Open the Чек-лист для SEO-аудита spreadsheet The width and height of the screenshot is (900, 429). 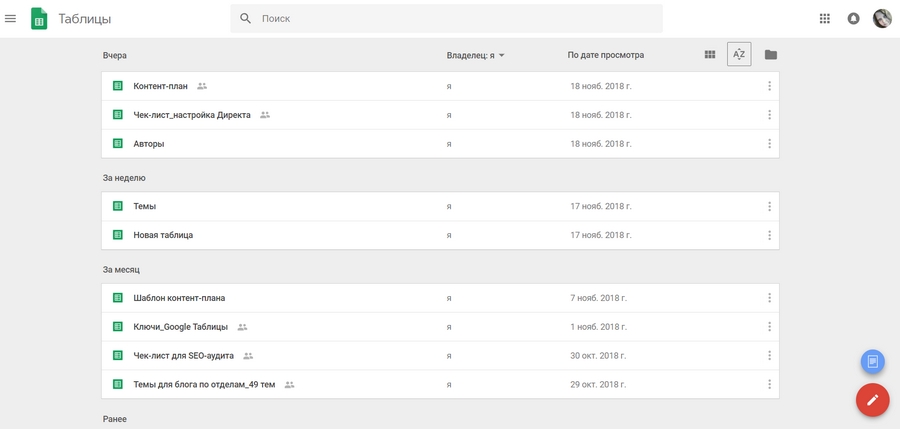coord(183,356)
